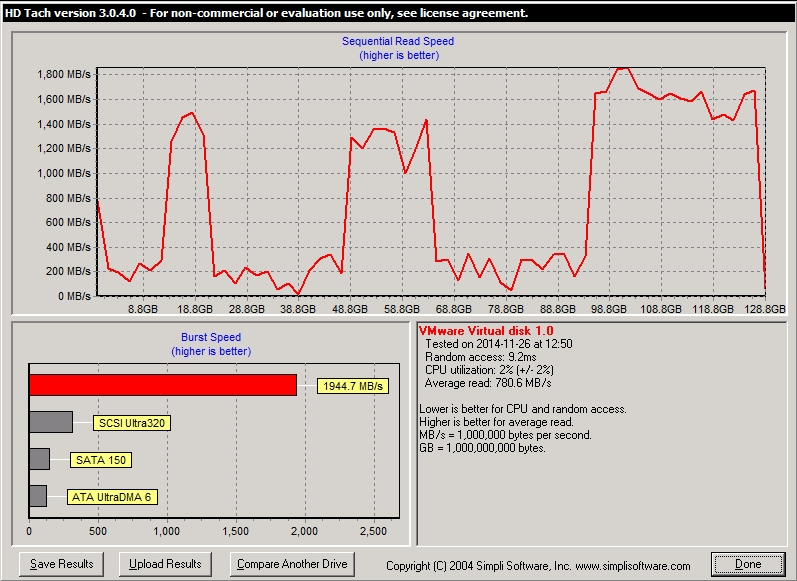Click the 2,500 burst axis label
Screen dimensions: 797x581
pos(373,531)
